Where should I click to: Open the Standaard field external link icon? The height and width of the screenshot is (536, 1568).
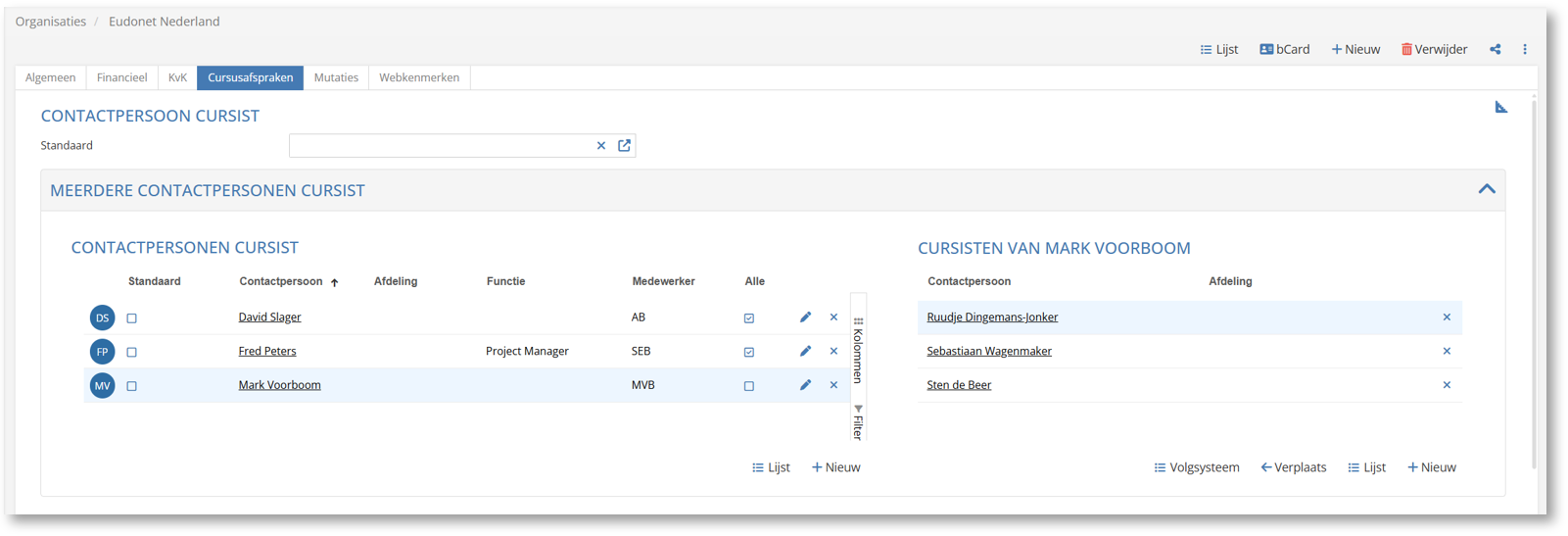click(624, 146)
